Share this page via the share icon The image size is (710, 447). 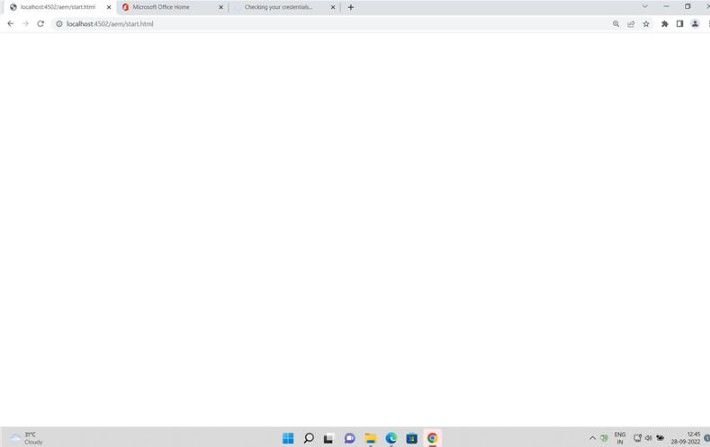coord(631,23)
